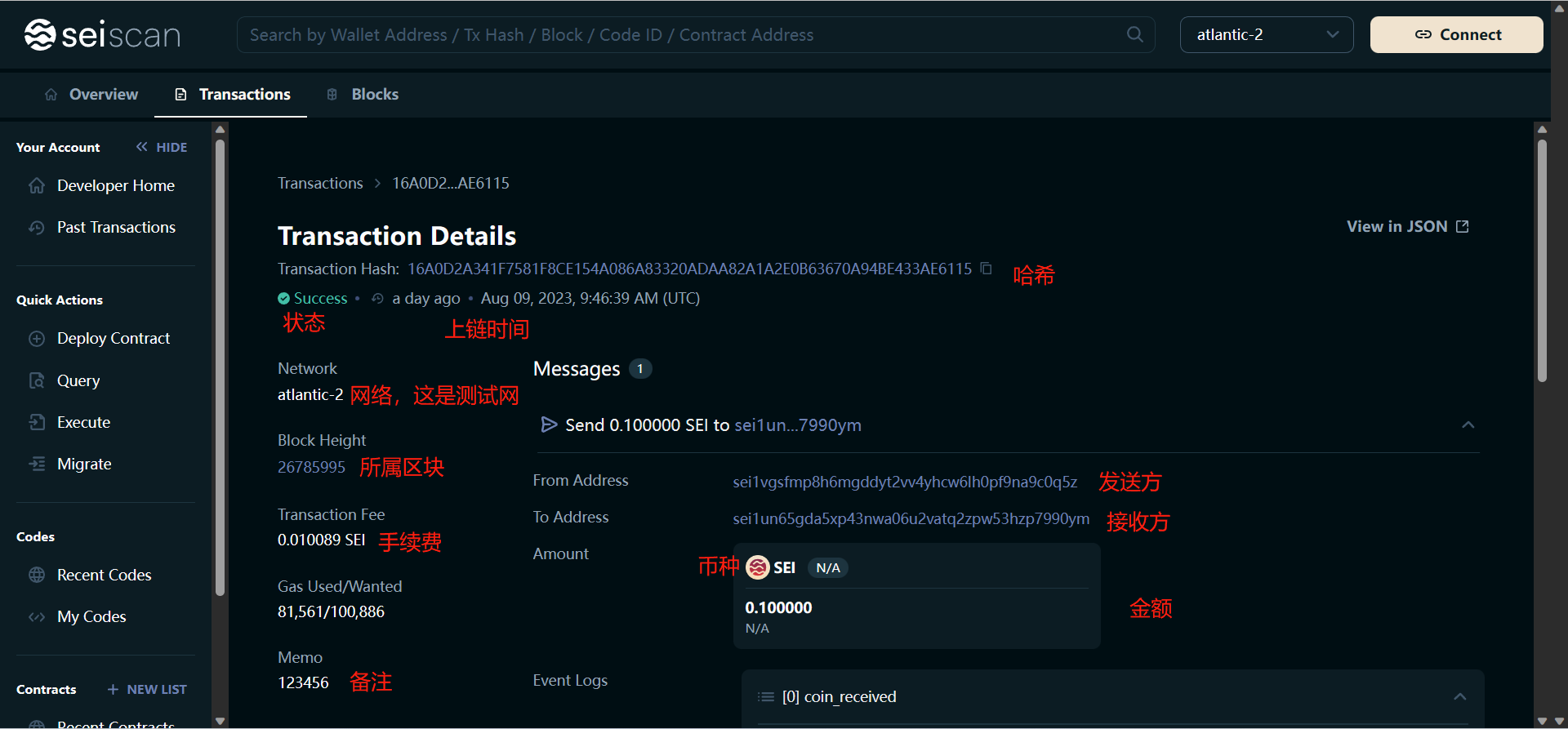Click the memo value 123456
Screen dimensions: 1568x729
click(303, 682)
